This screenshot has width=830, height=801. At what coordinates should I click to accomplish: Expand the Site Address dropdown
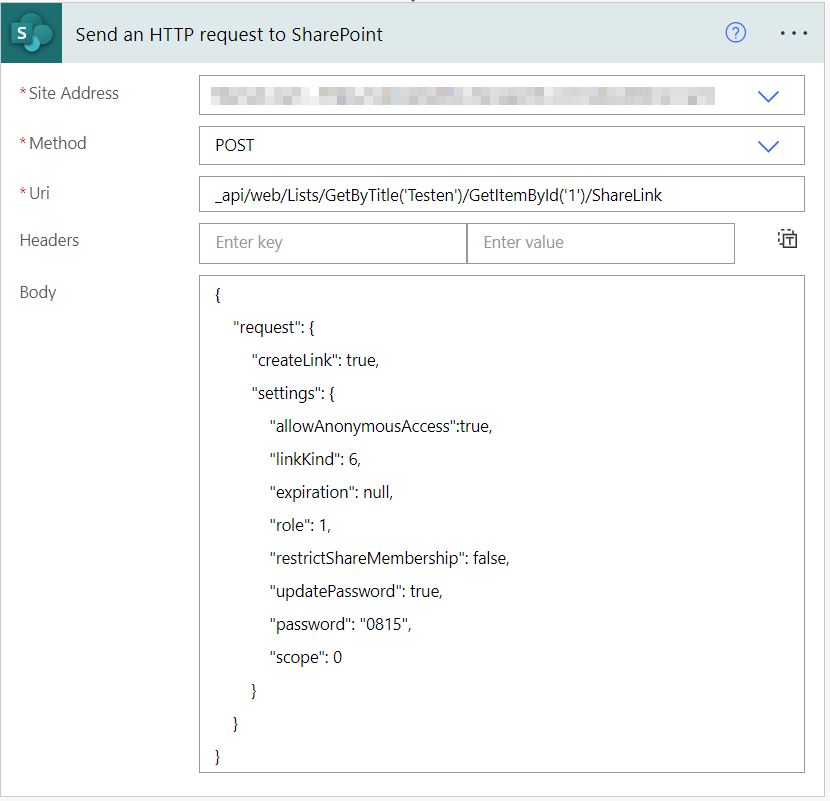click(x=768, y=96)
